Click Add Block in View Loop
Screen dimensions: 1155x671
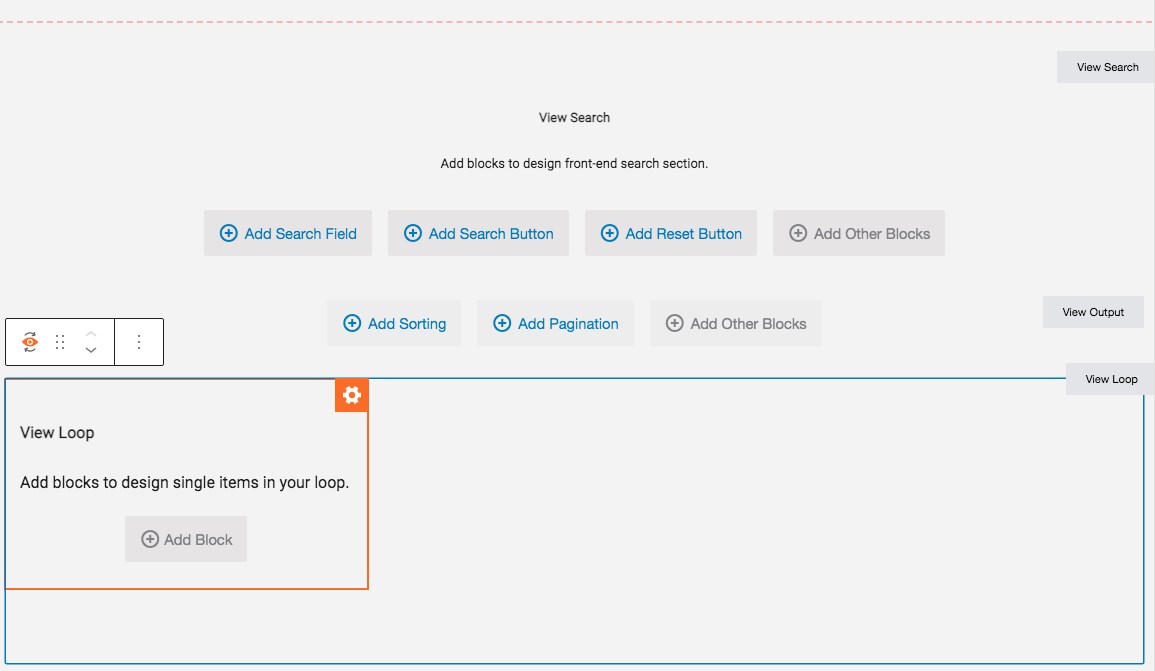click(x=186, y=539)
